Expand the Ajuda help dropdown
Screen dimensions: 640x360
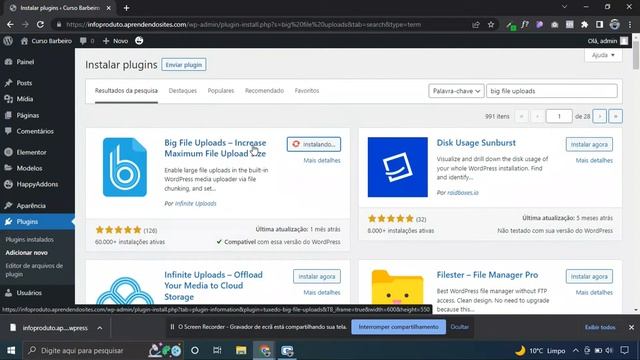(603, 55)
